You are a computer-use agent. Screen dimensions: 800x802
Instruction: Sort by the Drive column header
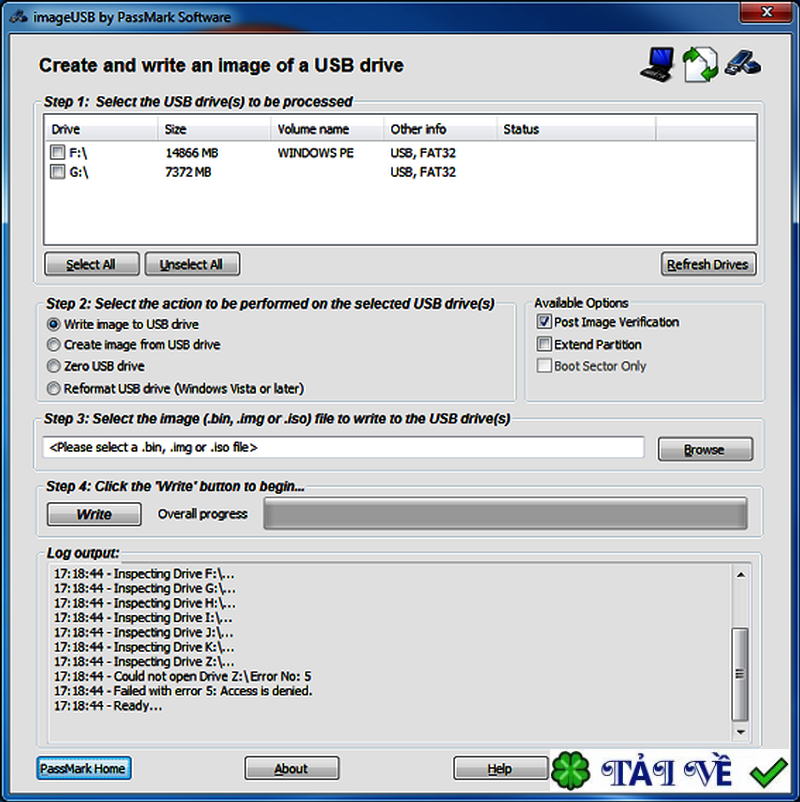[x=101, y=129]
